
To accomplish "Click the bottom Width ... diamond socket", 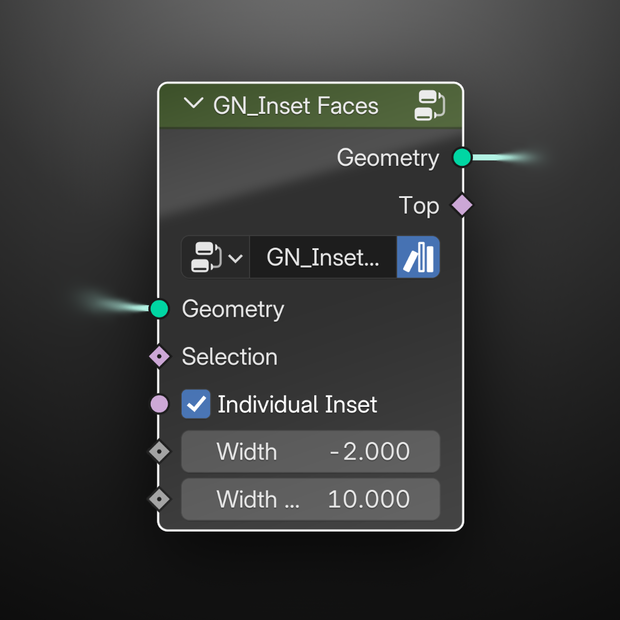I will (x=159, y=499).
